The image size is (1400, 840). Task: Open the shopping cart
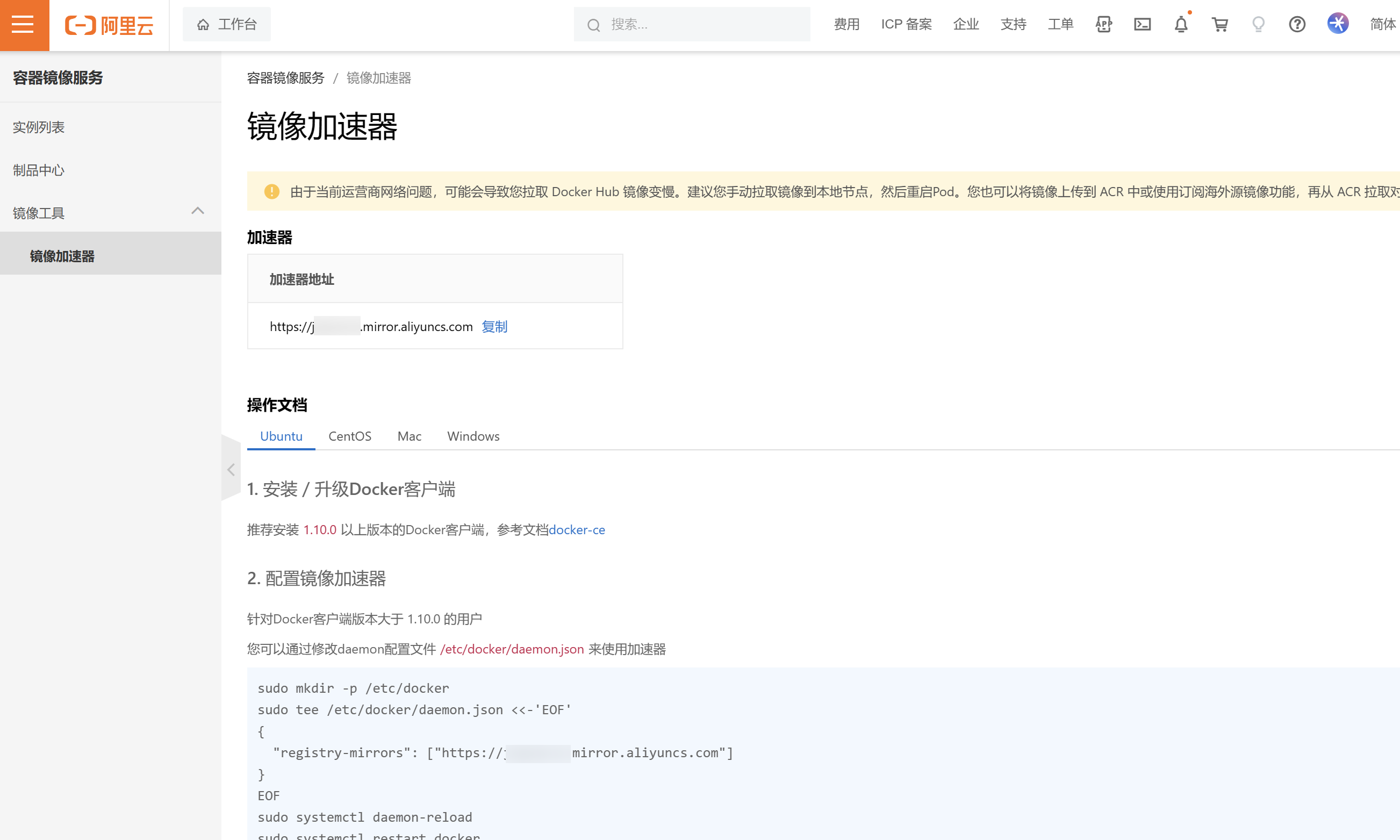pos(1219,24)
